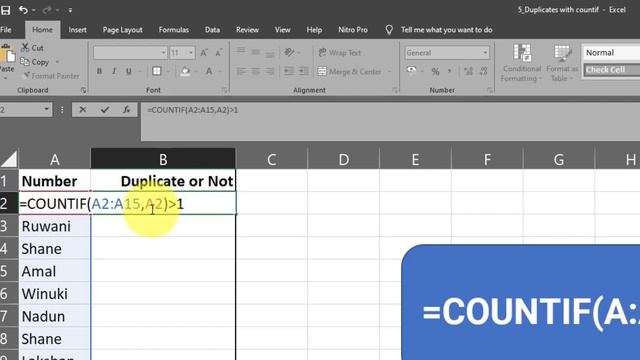Click the Decrease Decimal icon

pos(484,71)
